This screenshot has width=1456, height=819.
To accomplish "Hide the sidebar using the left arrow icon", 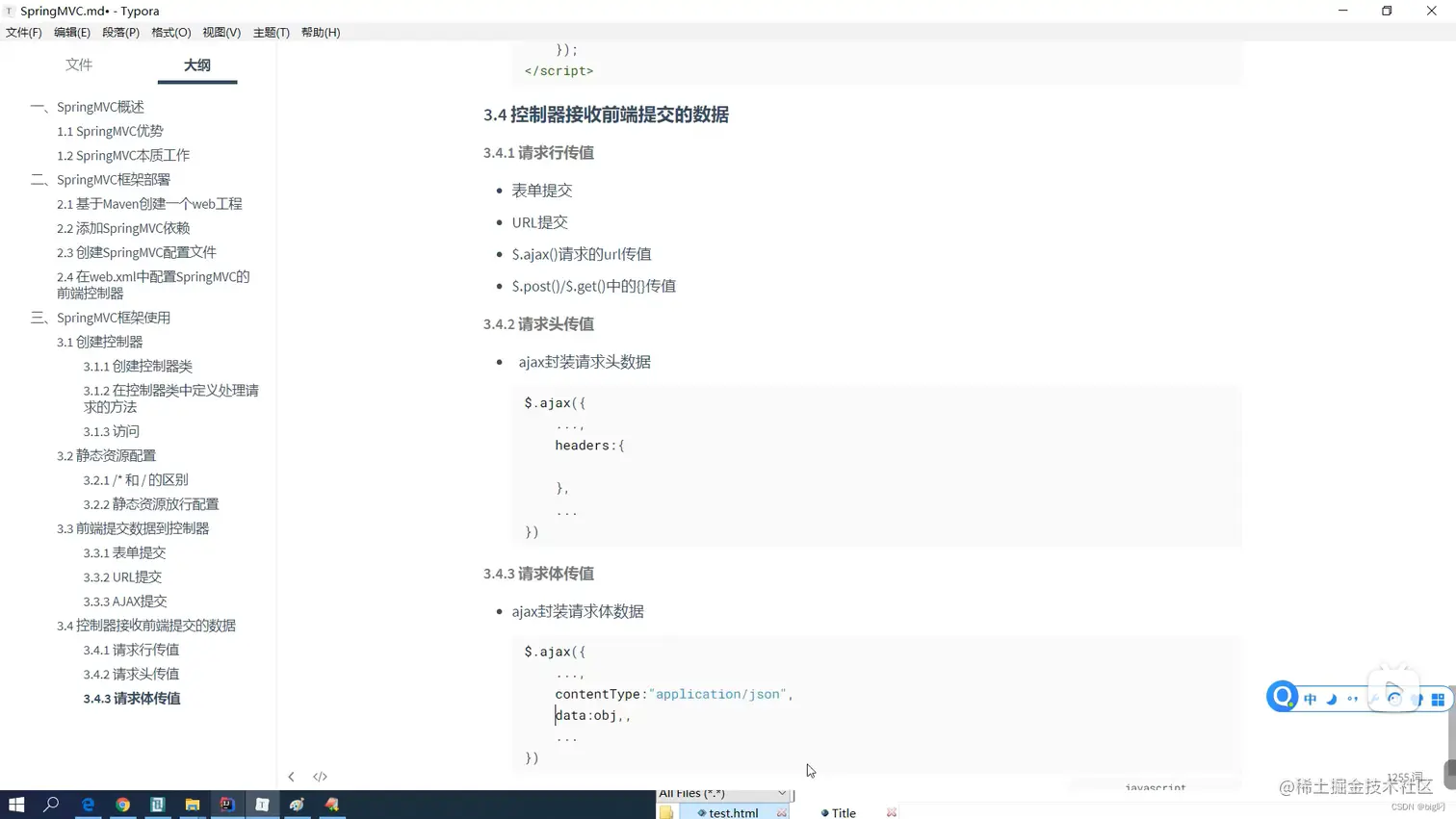I will click(x=291, y=777).
